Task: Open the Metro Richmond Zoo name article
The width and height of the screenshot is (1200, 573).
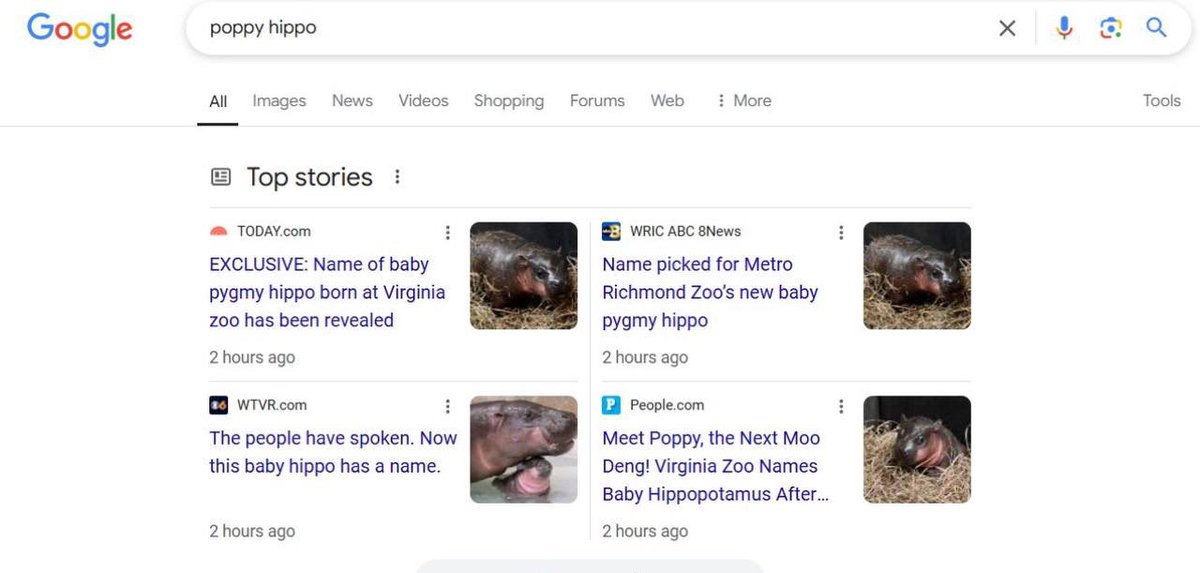Action: click(710, 292)
